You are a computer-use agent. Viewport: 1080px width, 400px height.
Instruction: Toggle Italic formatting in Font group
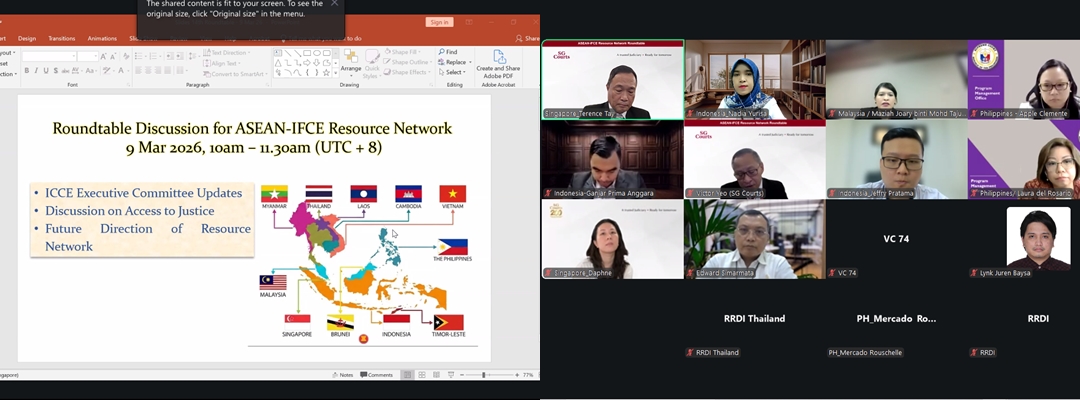click(x=37, y=70)
